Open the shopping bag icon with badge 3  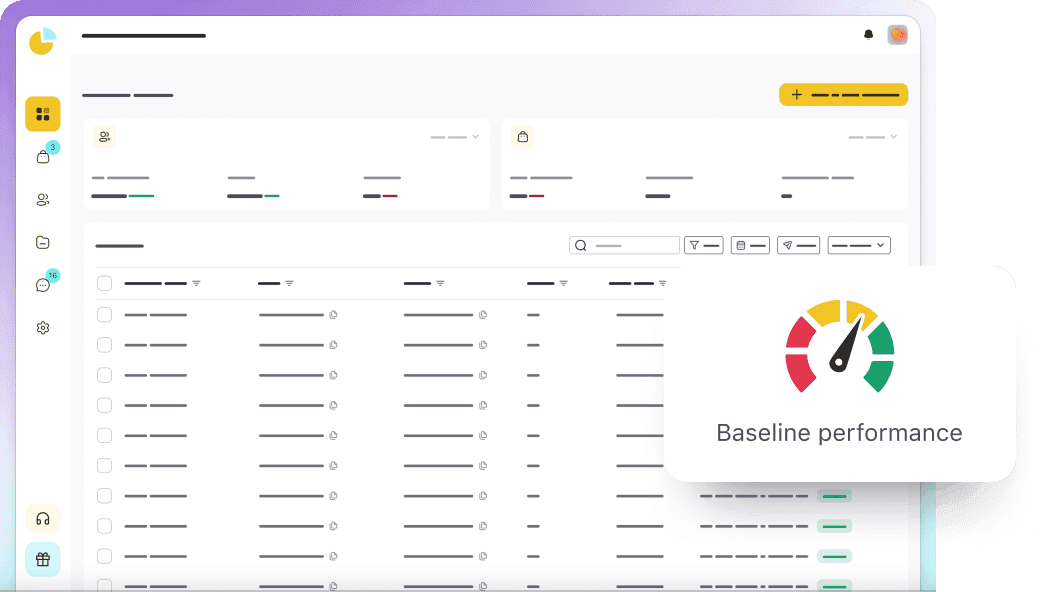43,157
